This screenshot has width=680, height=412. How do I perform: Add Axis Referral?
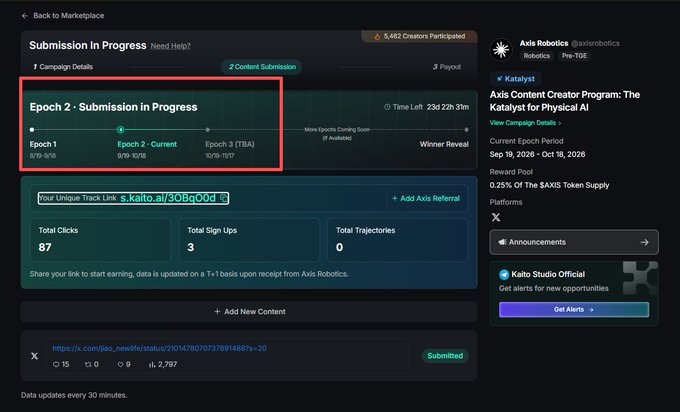(x=426, y=198)
